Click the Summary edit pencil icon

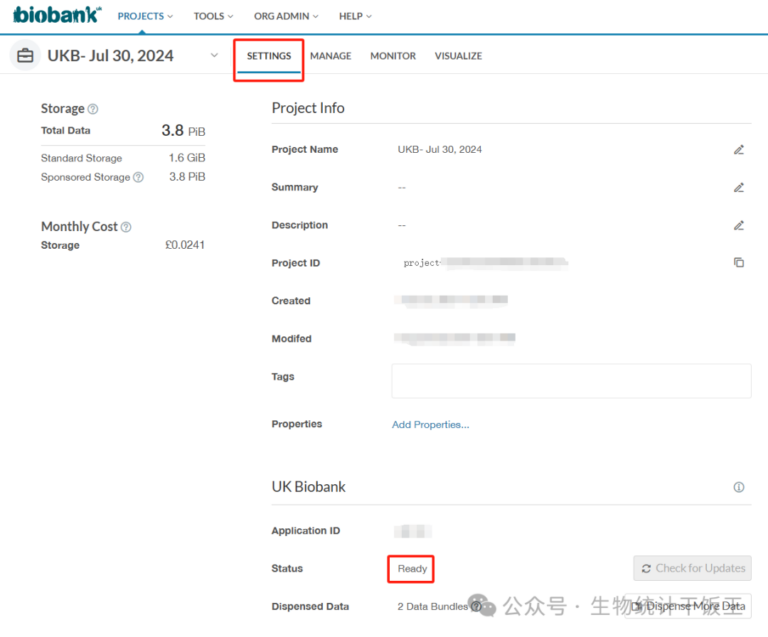739,188
